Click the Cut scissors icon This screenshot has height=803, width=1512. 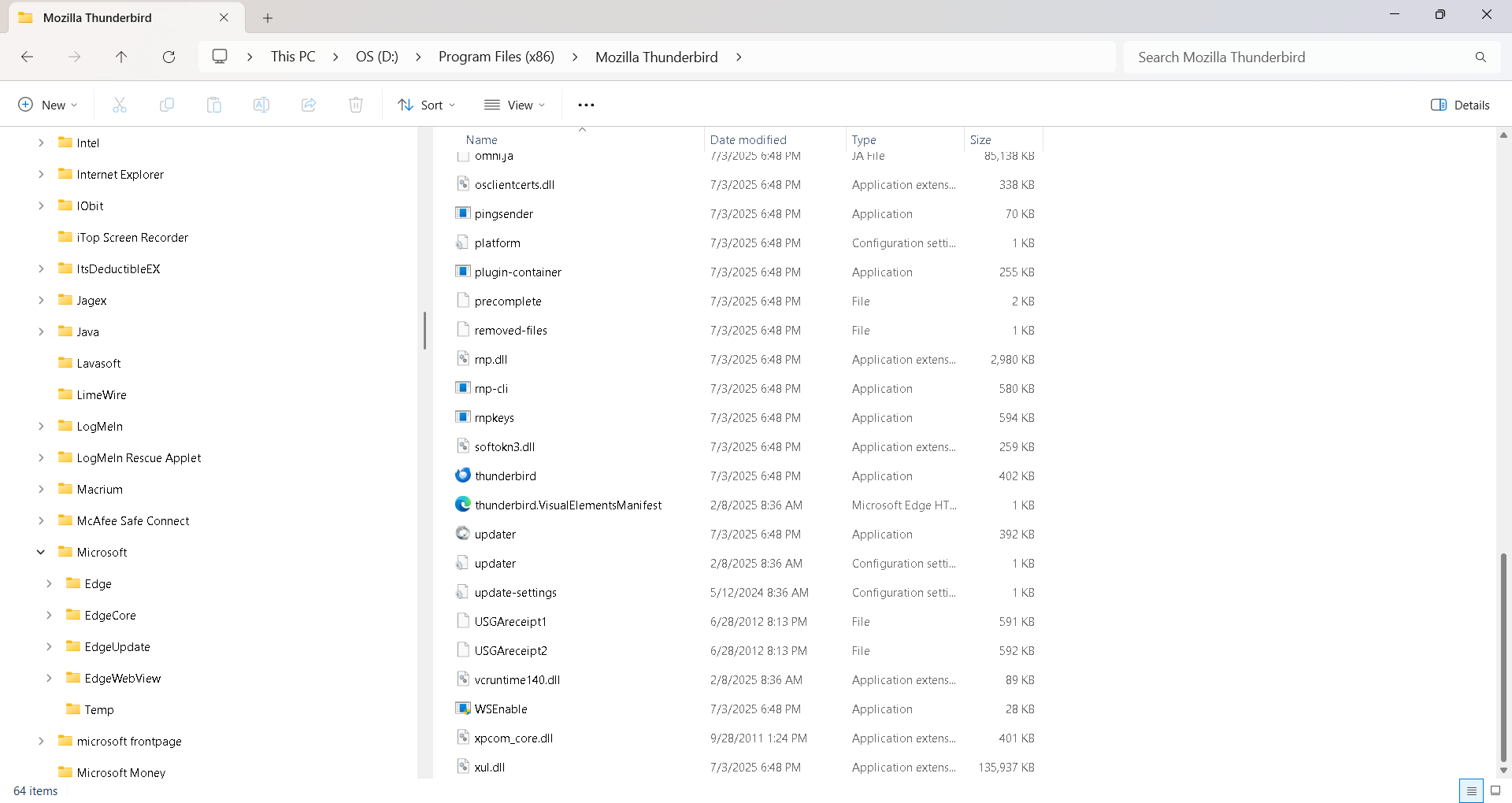[x=120, y=105]
